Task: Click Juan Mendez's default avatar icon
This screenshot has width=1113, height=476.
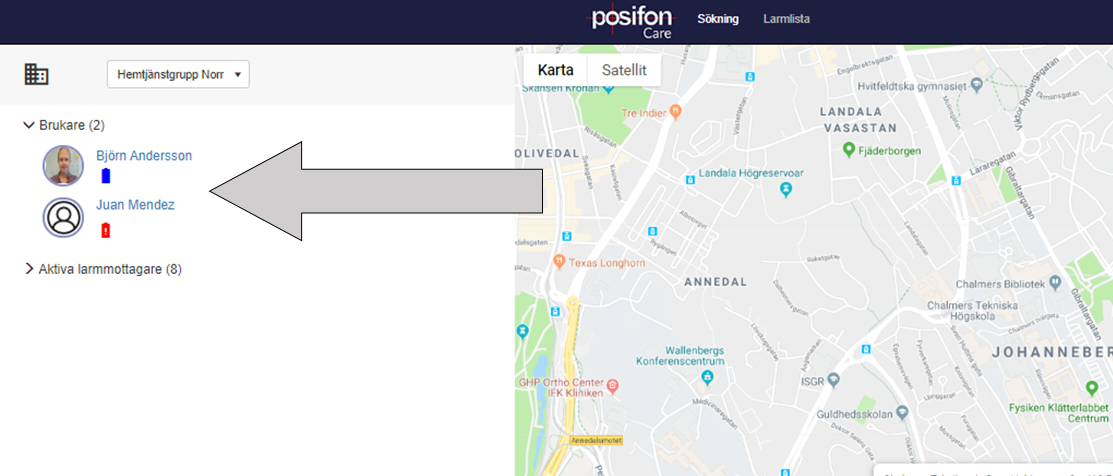Action: tap(63, 217)
